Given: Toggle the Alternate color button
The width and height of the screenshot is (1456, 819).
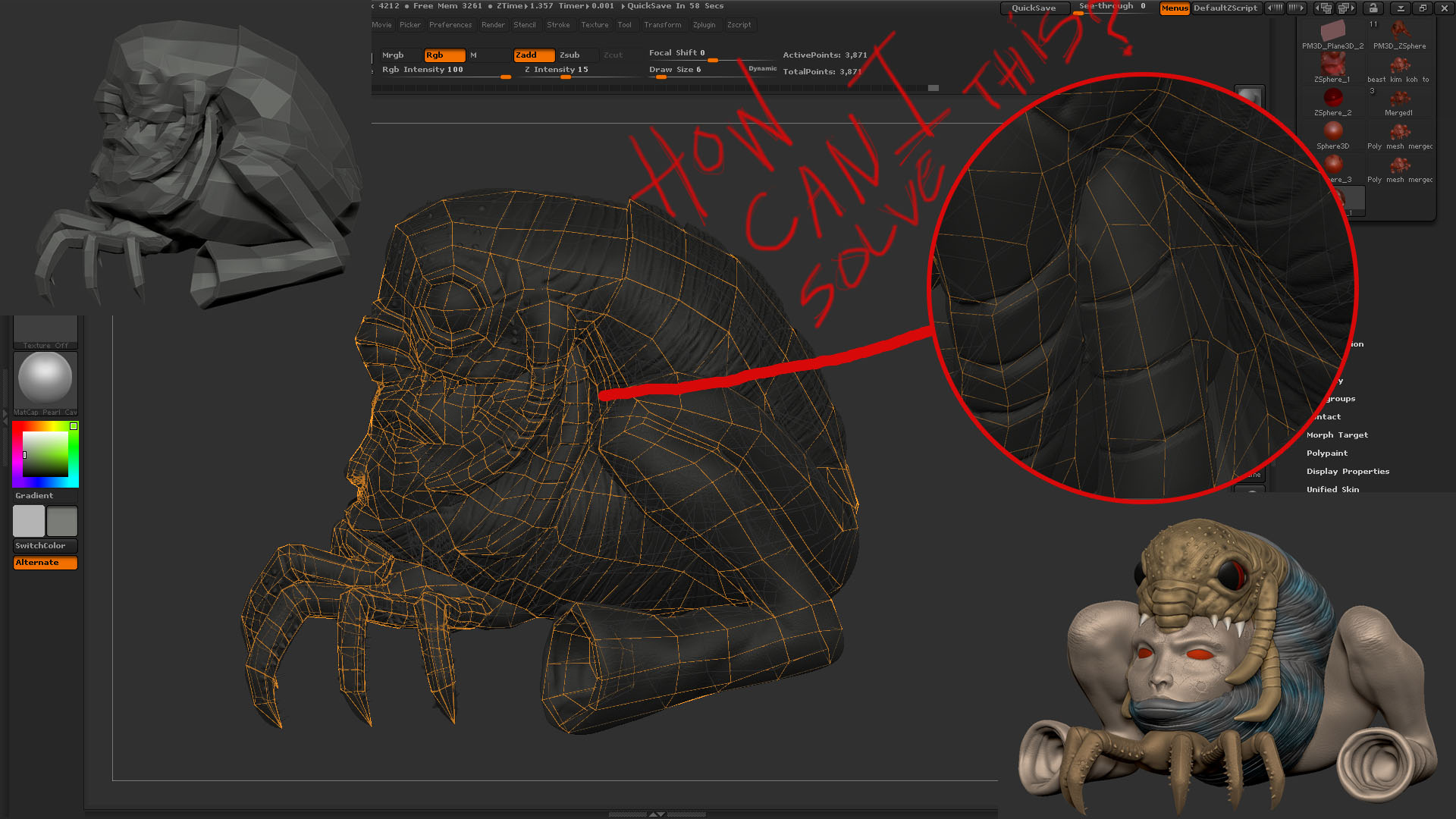Looking at the screenshot, I should point(45,563).
